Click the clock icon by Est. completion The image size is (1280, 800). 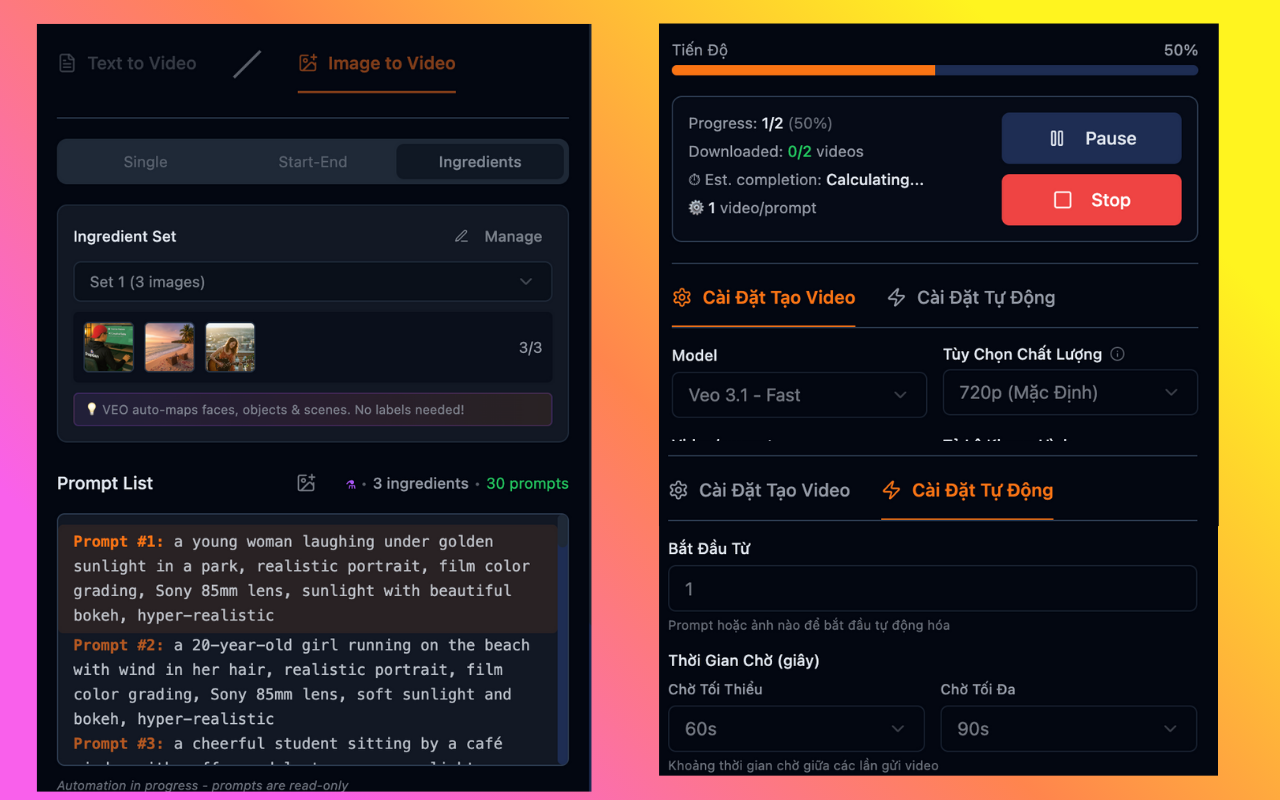point(695,180)
